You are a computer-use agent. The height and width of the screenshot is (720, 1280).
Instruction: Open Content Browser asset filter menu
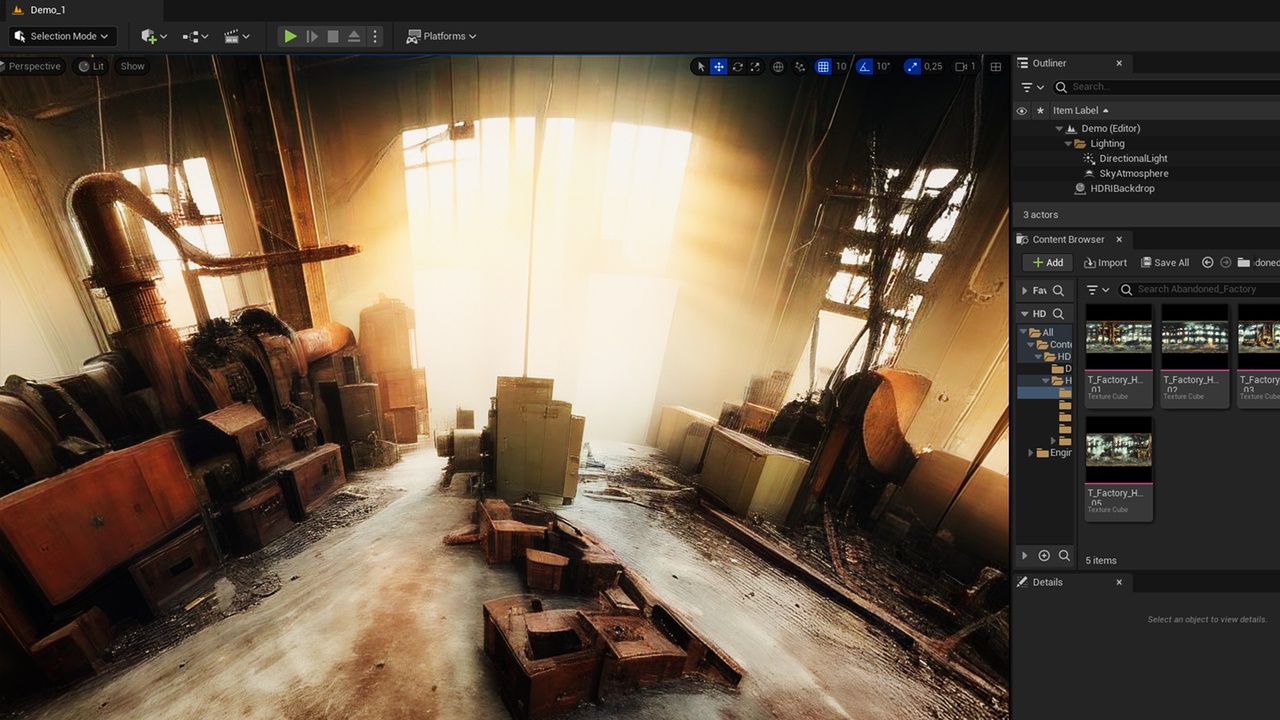tap(1098, 290)
